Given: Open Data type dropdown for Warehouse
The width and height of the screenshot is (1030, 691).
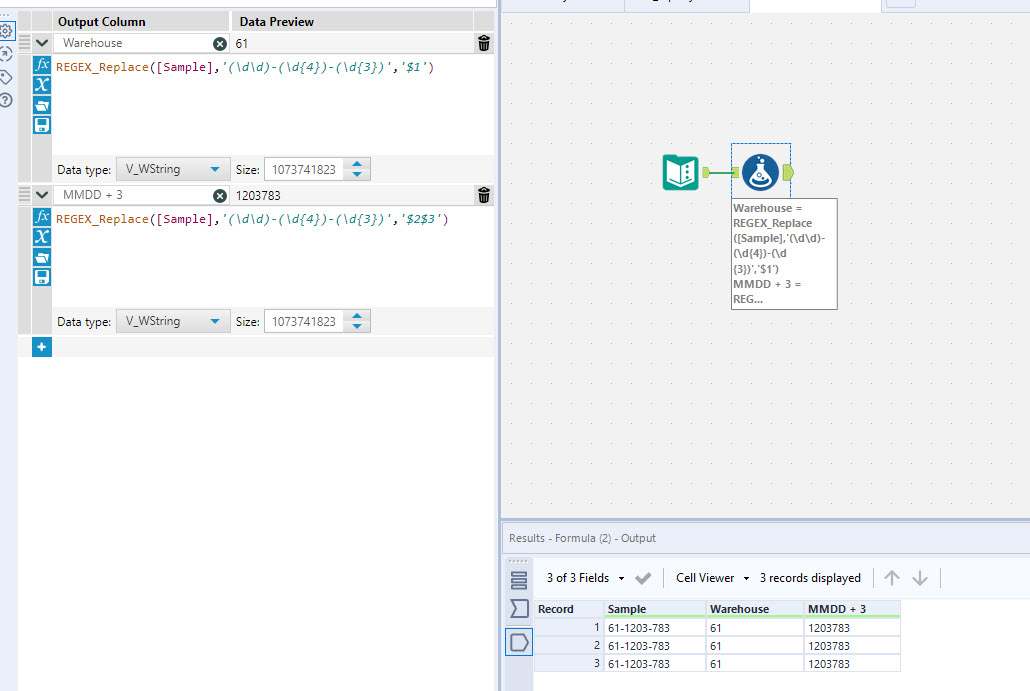Looking at the screenshot, I should [x=173, y=170].
